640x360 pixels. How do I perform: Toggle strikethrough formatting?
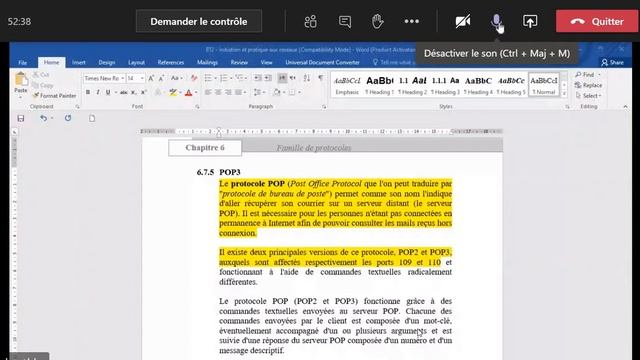tap(123, 93)
